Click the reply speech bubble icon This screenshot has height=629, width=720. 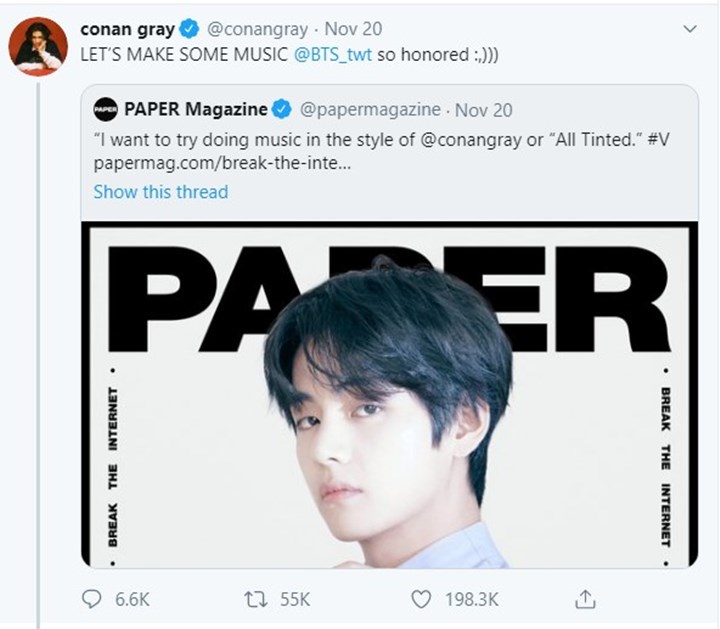pos(91,599)
